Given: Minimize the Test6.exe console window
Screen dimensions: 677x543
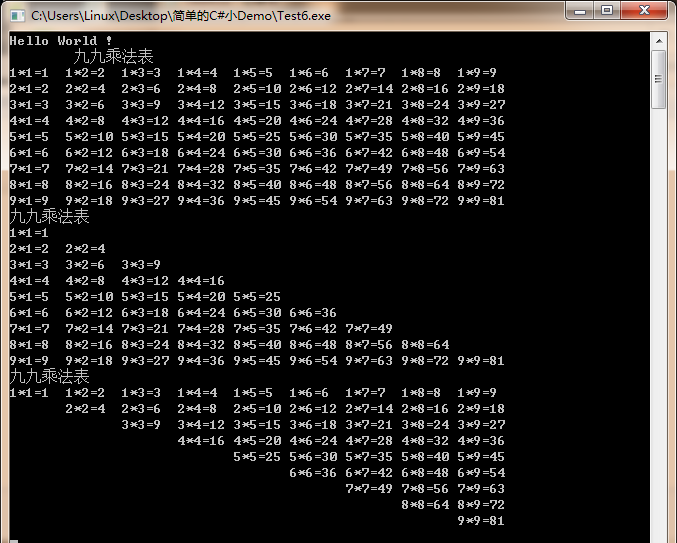Looking at the screenshot, I should coord(579,10).
